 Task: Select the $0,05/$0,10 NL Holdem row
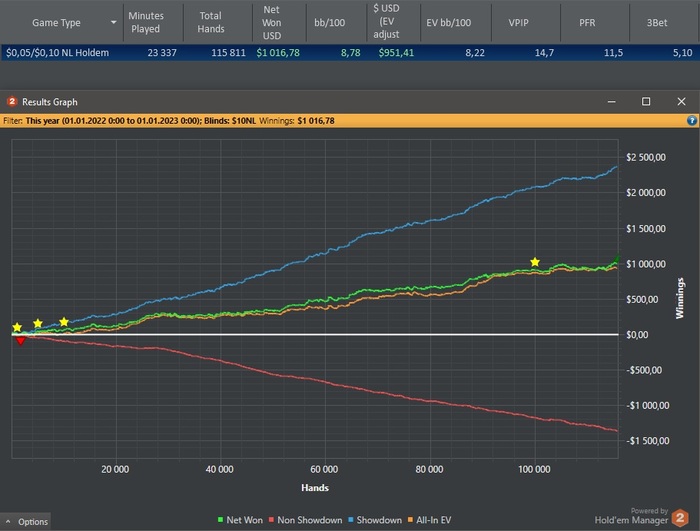pos(350,53)
